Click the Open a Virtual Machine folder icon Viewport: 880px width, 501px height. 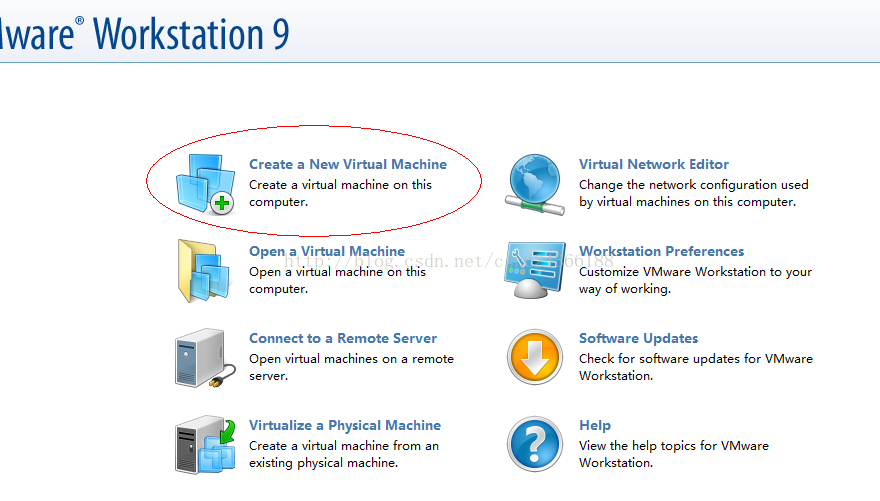pos(204,271)
